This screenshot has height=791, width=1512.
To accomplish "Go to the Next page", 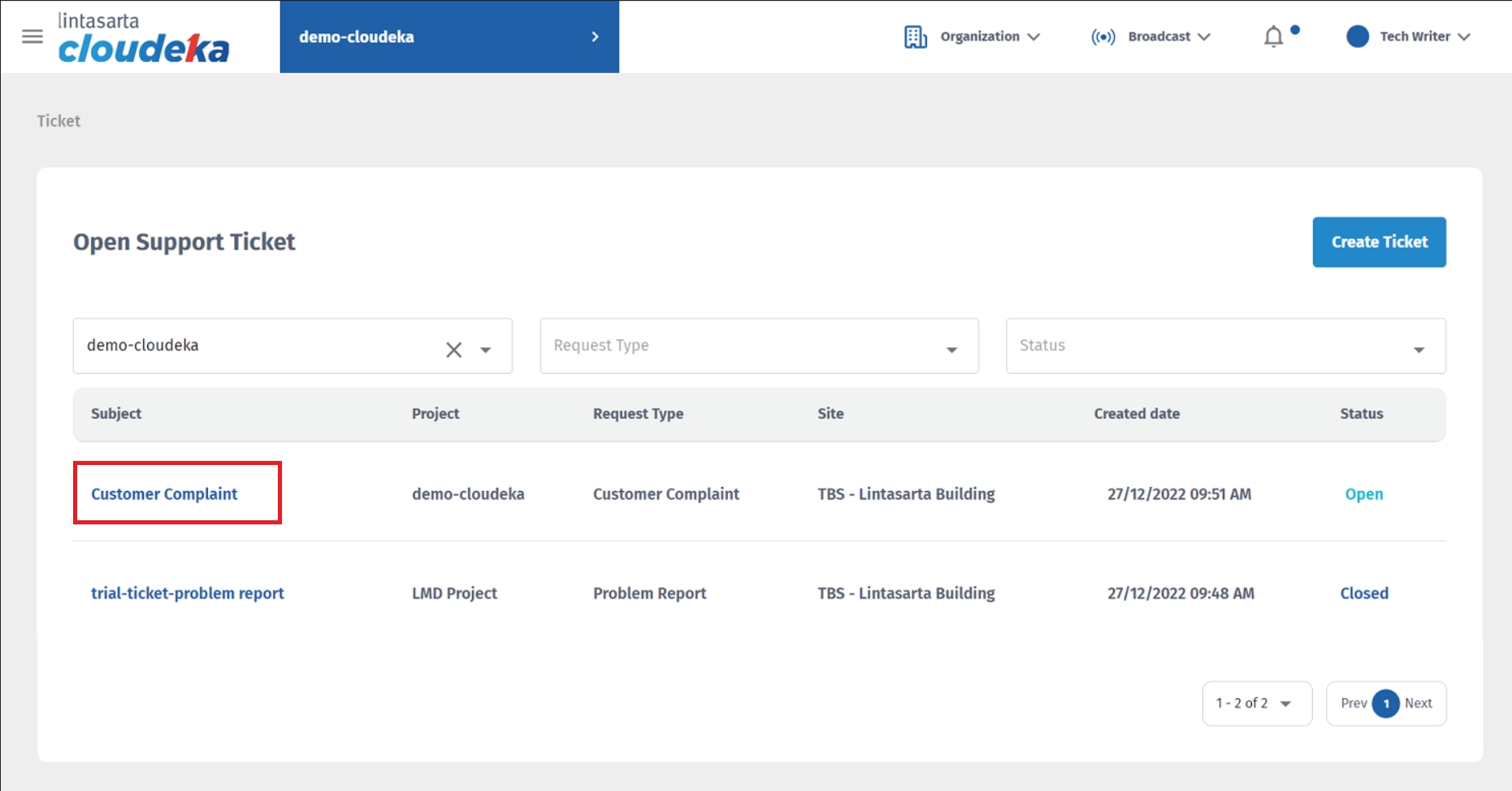I will coord(1418,703).
